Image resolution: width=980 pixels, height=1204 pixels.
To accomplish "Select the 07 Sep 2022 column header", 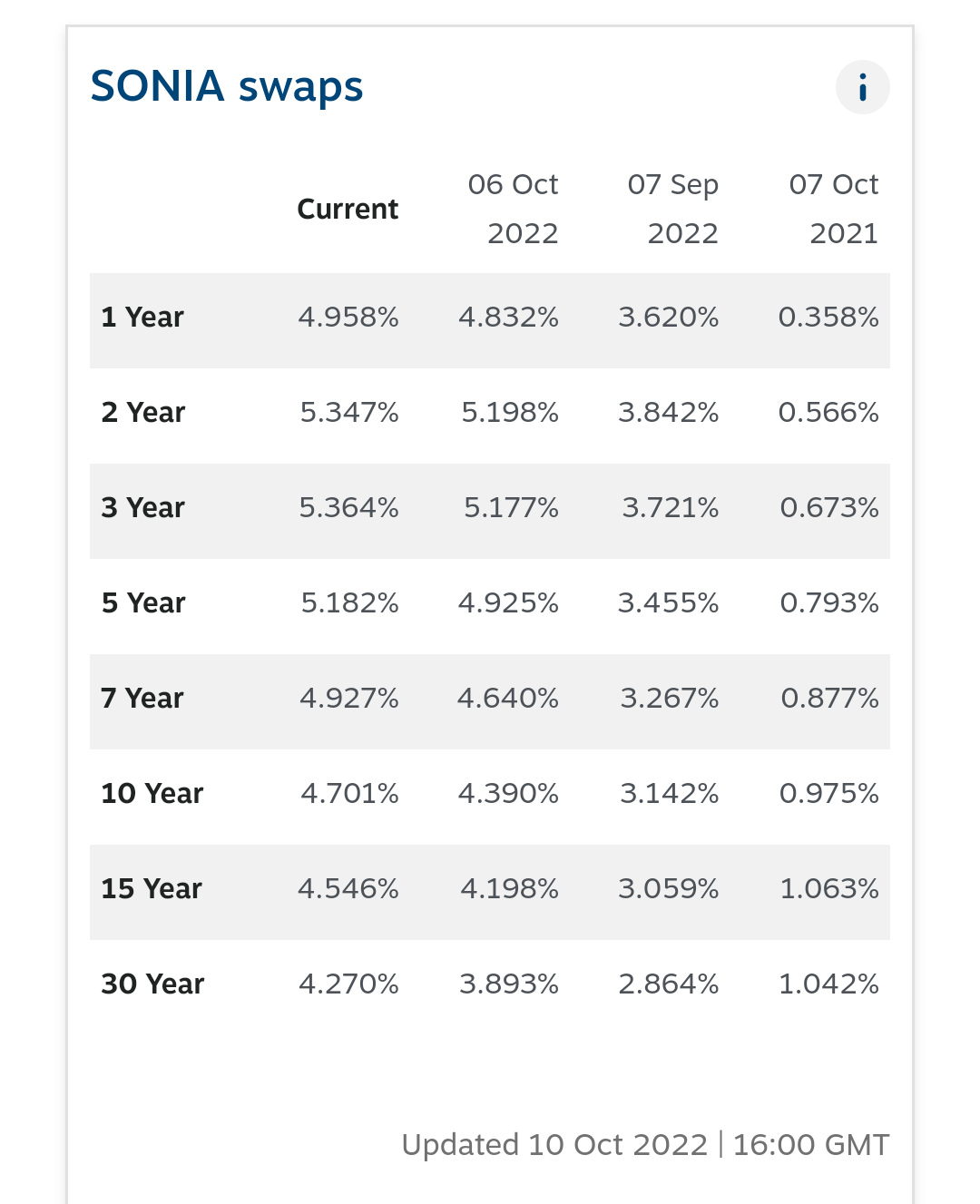I will click(672, 209).
